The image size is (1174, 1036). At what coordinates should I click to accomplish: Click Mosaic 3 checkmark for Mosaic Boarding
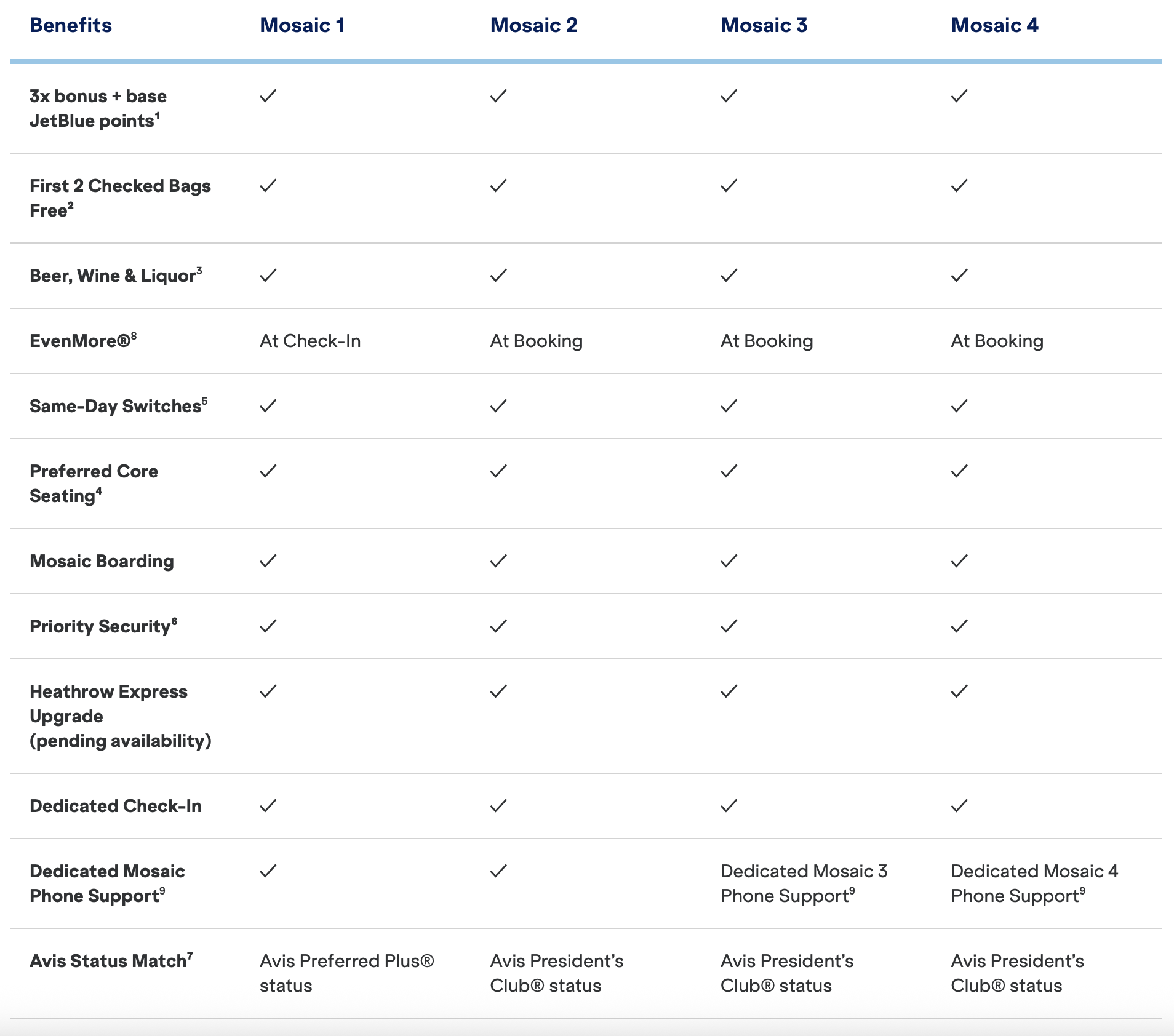click(x=729, y=561)
